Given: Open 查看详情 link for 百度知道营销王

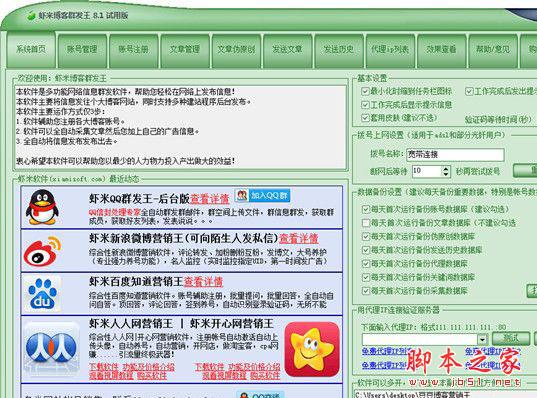Looking at the screenshot, I should point(203,282).
